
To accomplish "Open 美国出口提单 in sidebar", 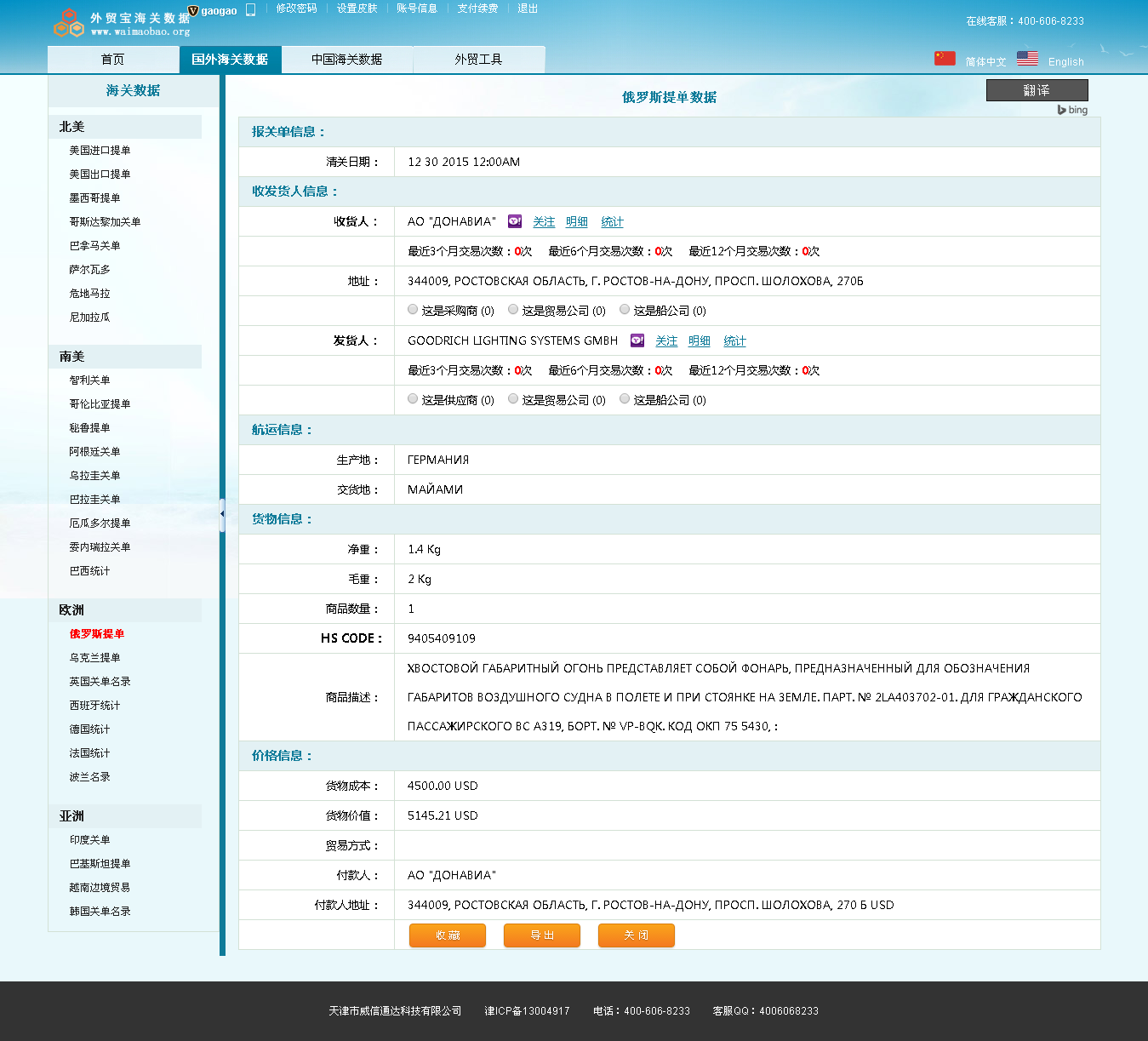I will [100, 174].
